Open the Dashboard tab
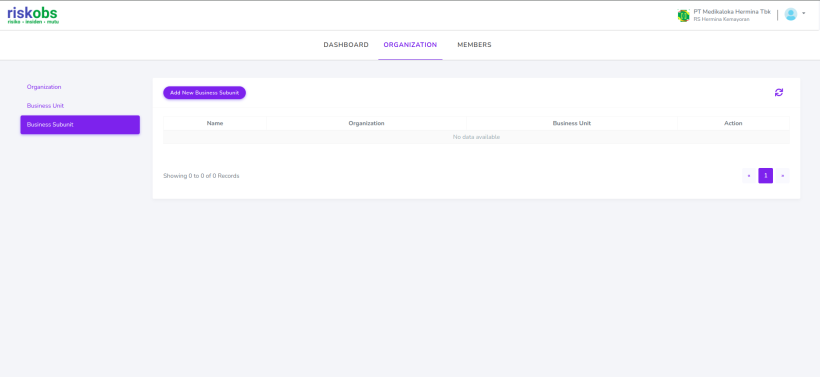The height and width of the screenshot is (377, 820). click(x=346, y=45)
